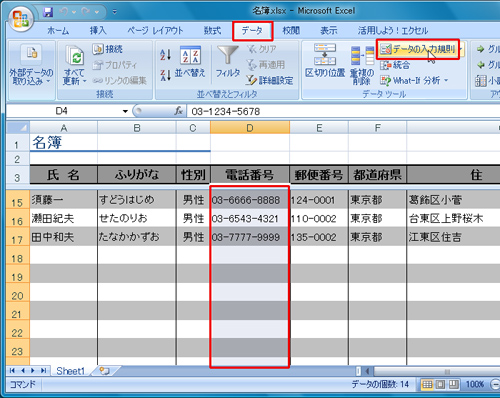The image size is (500, 398).
Task: Click formula bar with 03-1234-5678
Action: click(343, 111)
